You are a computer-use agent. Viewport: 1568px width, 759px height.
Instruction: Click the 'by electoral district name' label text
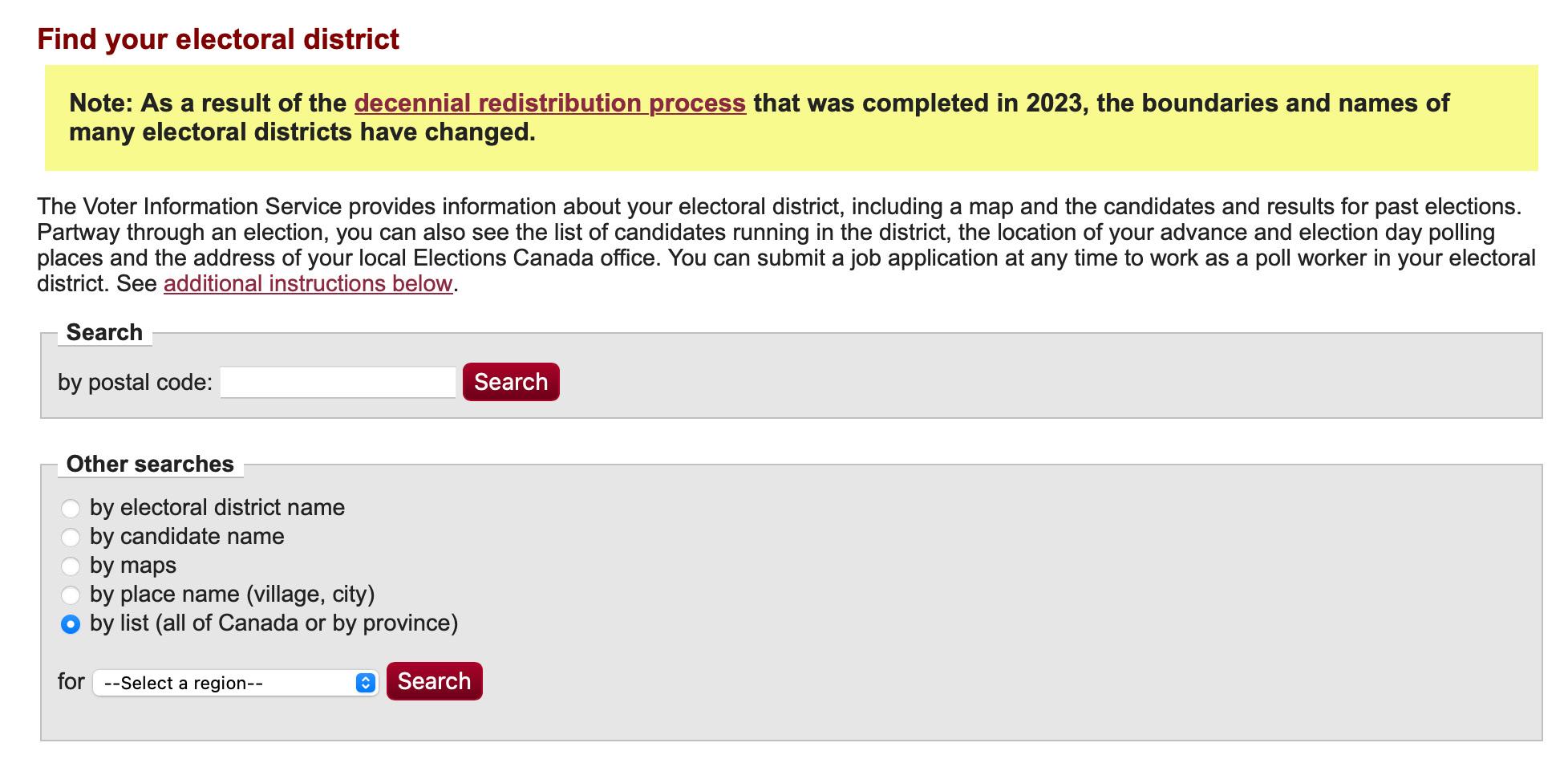coord(217,508)
